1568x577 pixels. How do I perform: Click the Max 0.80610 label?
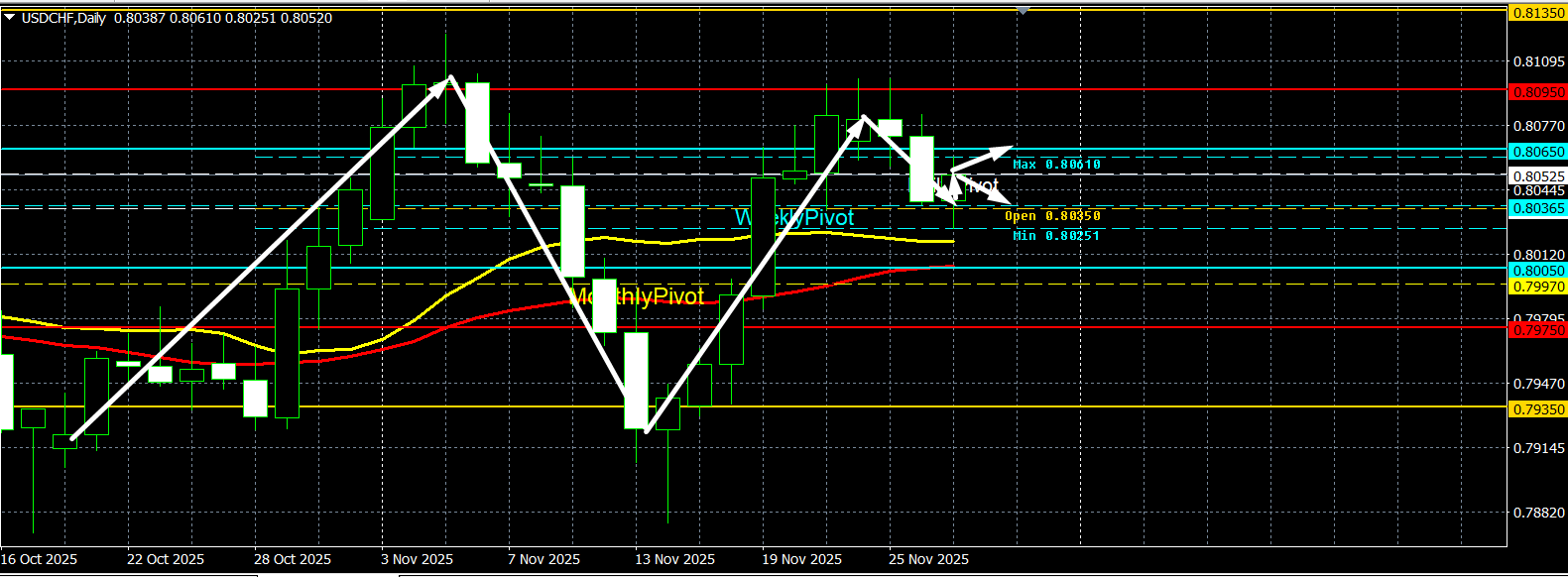point(1057,165)
